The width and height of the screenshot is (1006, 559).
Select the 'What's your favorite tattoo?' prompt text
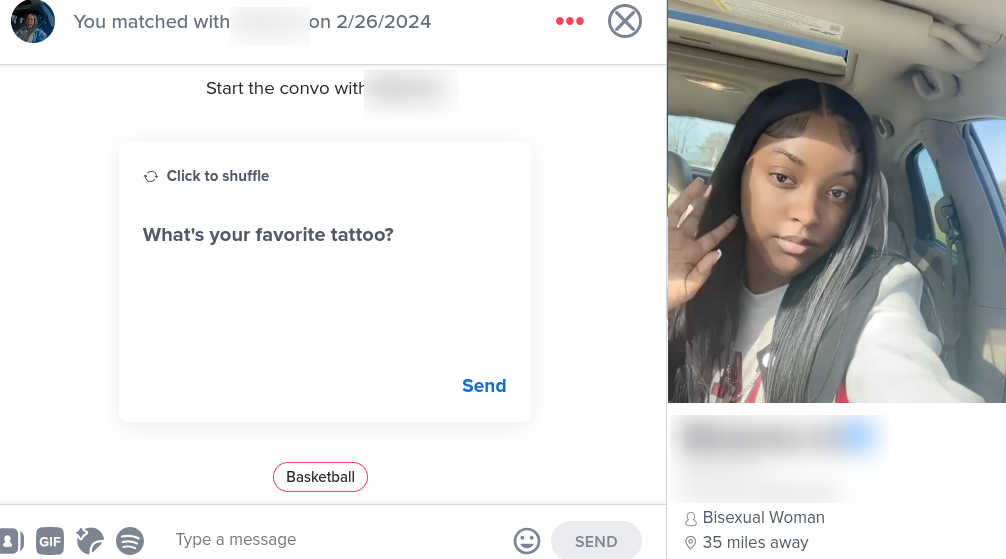point(268,235)
